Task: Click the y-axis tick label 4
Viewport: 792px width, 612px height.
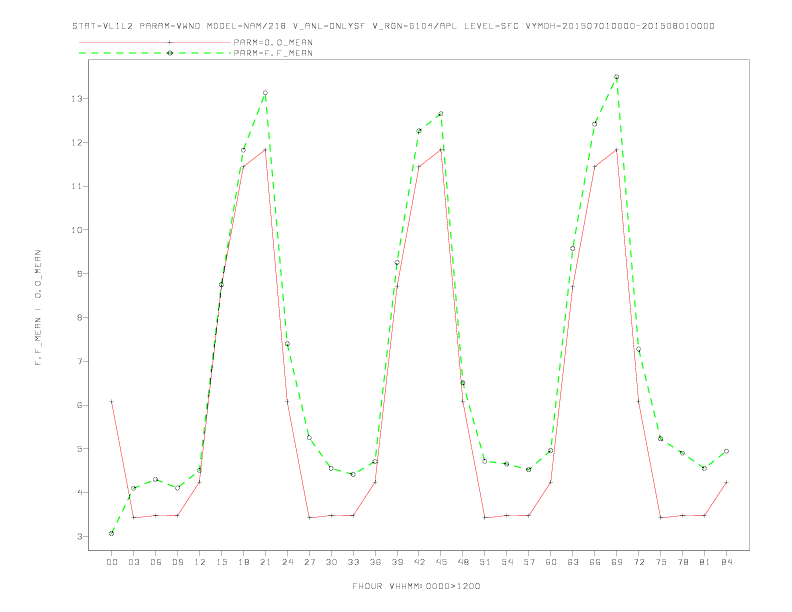Action: click(x=80, y=493)
